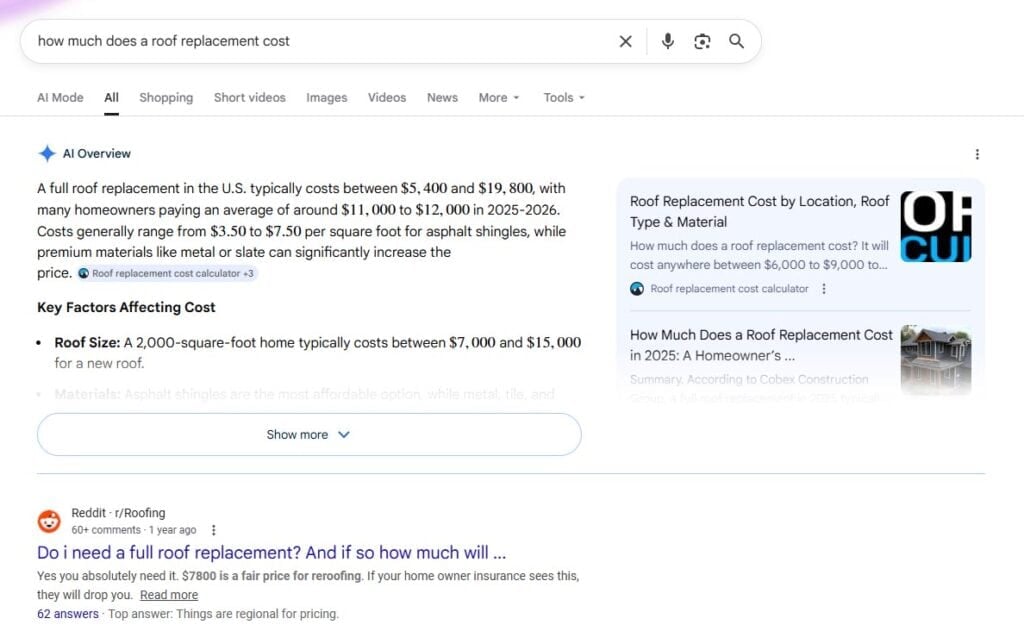
Task: Expand the AI Overview with Show more
Action: click(x=308, y=434)
